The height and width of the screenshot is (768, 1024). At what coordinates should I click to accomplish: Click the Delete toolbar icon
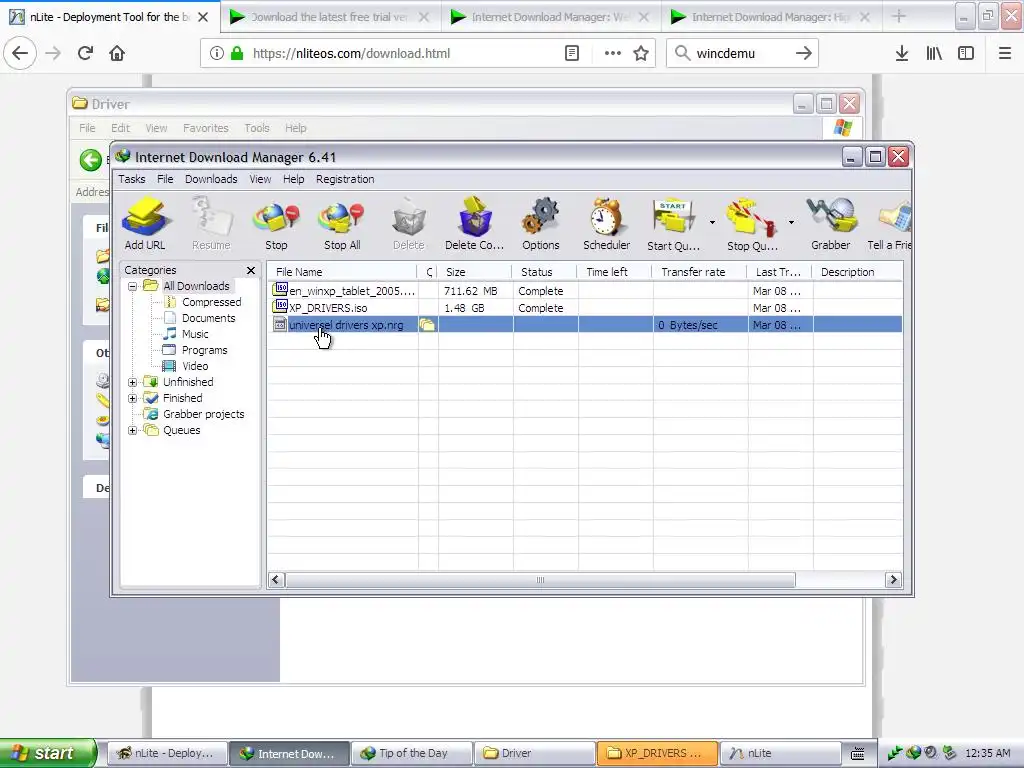409,224
